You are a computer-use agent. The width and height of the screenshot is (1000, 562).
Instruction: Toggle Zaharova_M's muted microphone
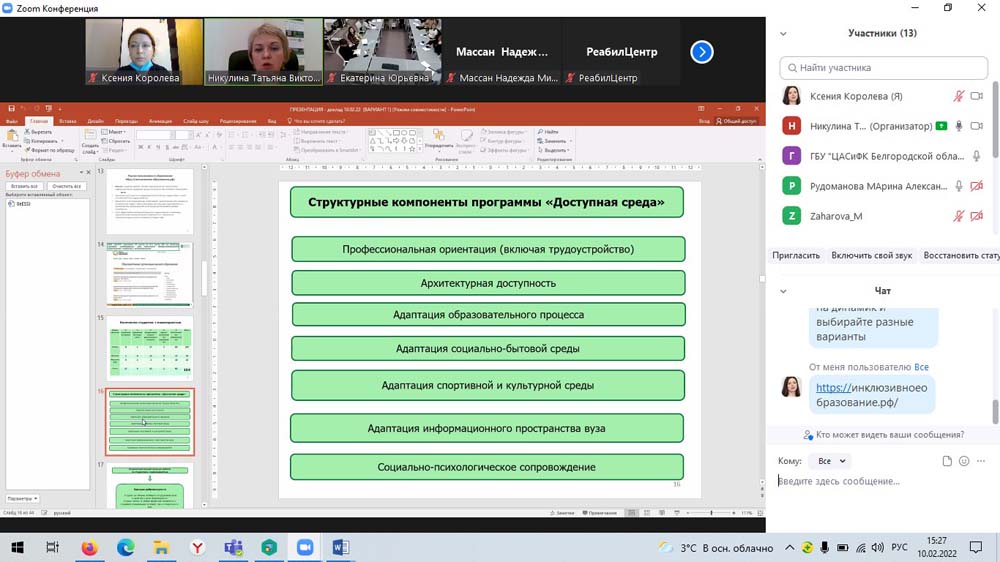click(x=959, y=216)
